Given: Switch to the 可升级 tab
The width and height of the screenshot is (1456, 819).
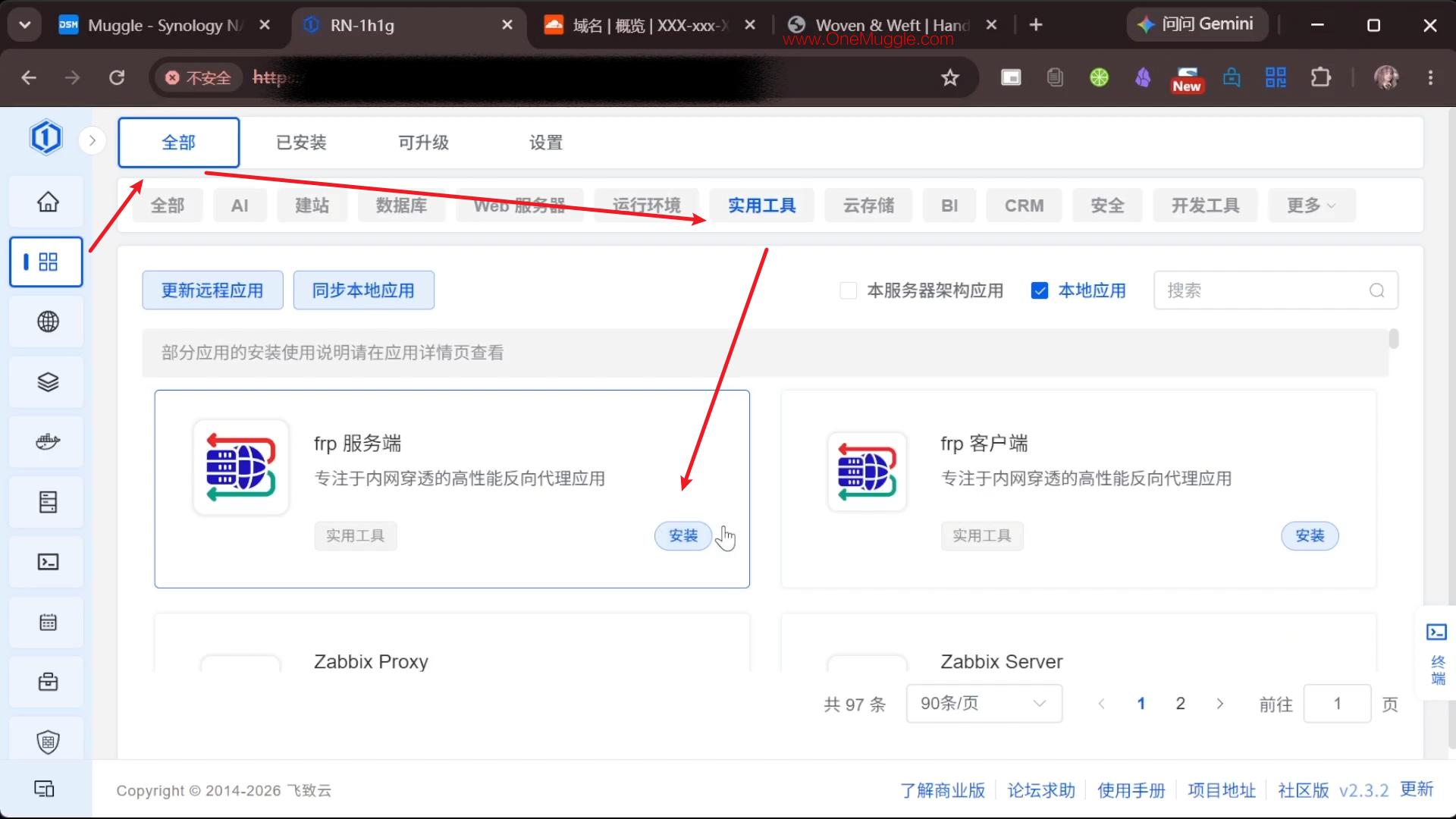Looking at the screenshot, I should 424,143.
